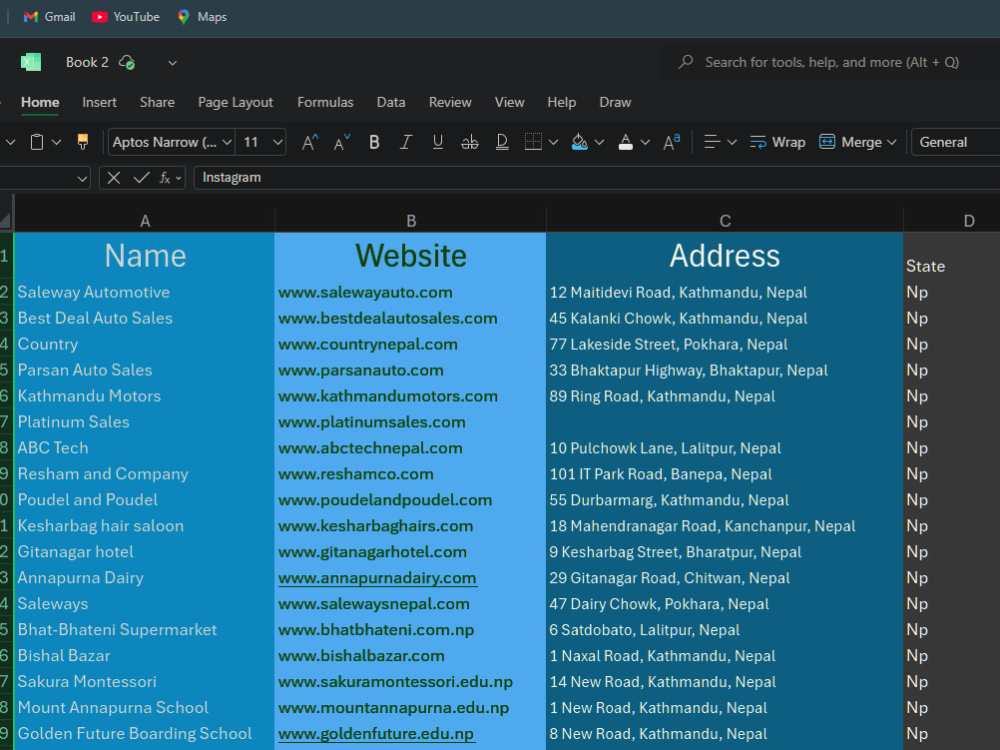
Task: Click the Select All corner triangle
Action: click(6, 221)
